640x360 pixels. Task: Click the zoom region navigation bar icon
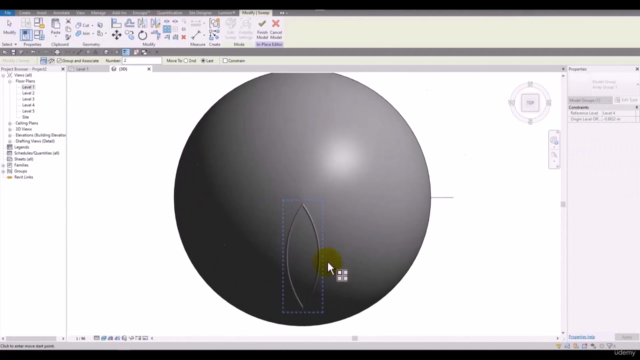(x=554, y=155)
